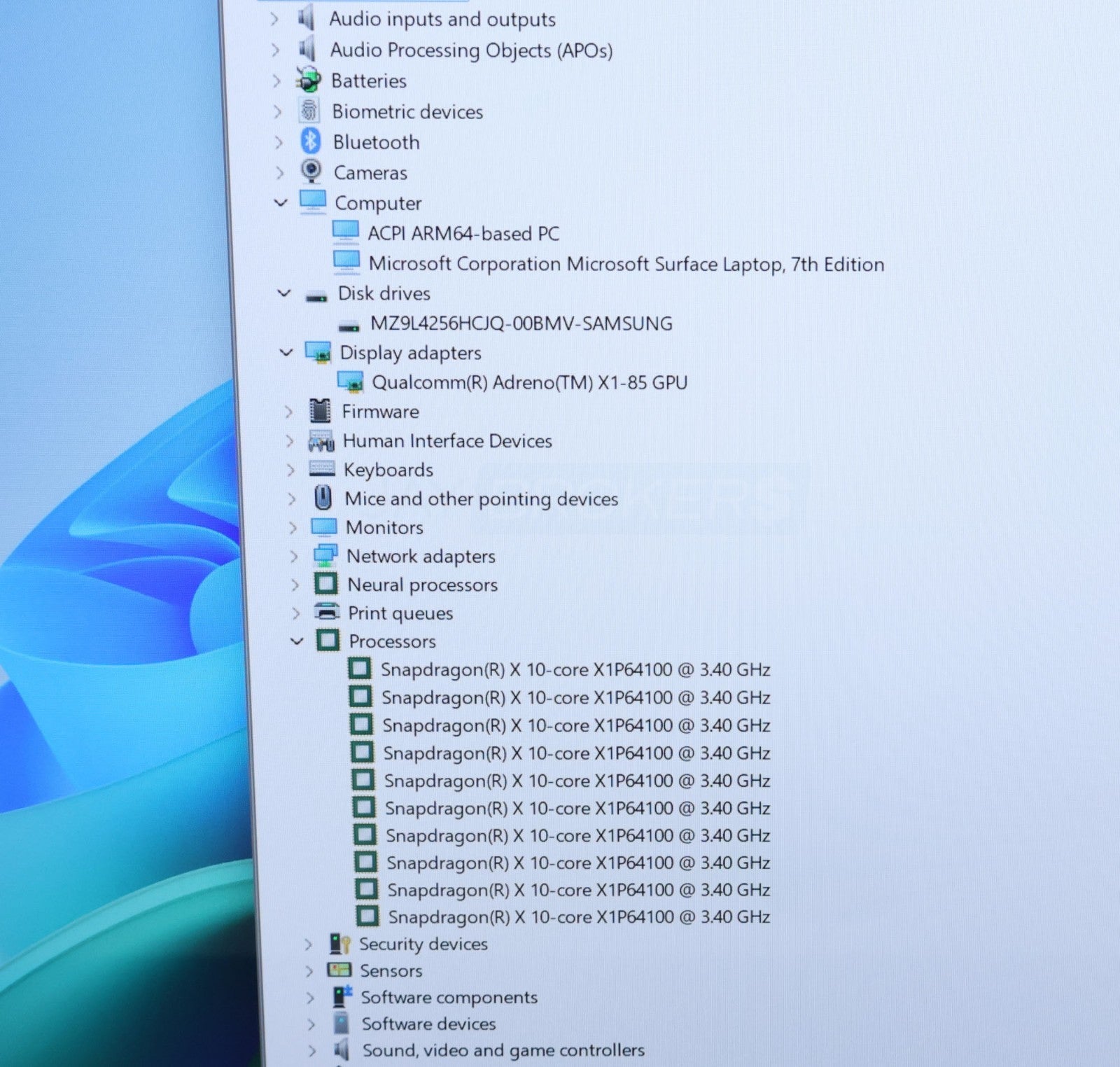The image size is (1120, 1067).
Task: Expand the Network adapters category
Action: (293, 556)
